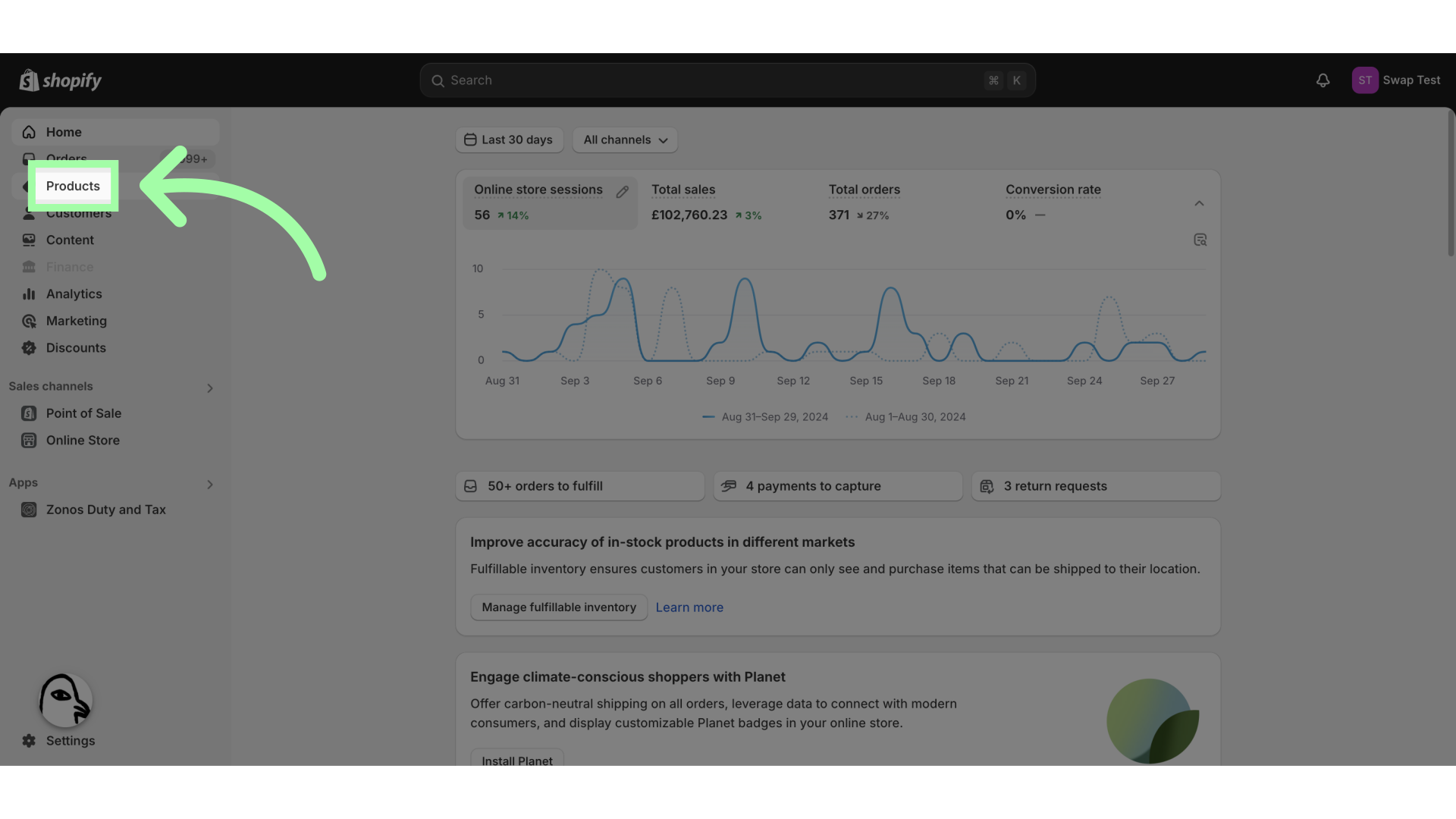The width and height of the screenshot is (1456, 819).
Task: Click Install Planet button
Action: pyautogui.click(x=517, y=758)
